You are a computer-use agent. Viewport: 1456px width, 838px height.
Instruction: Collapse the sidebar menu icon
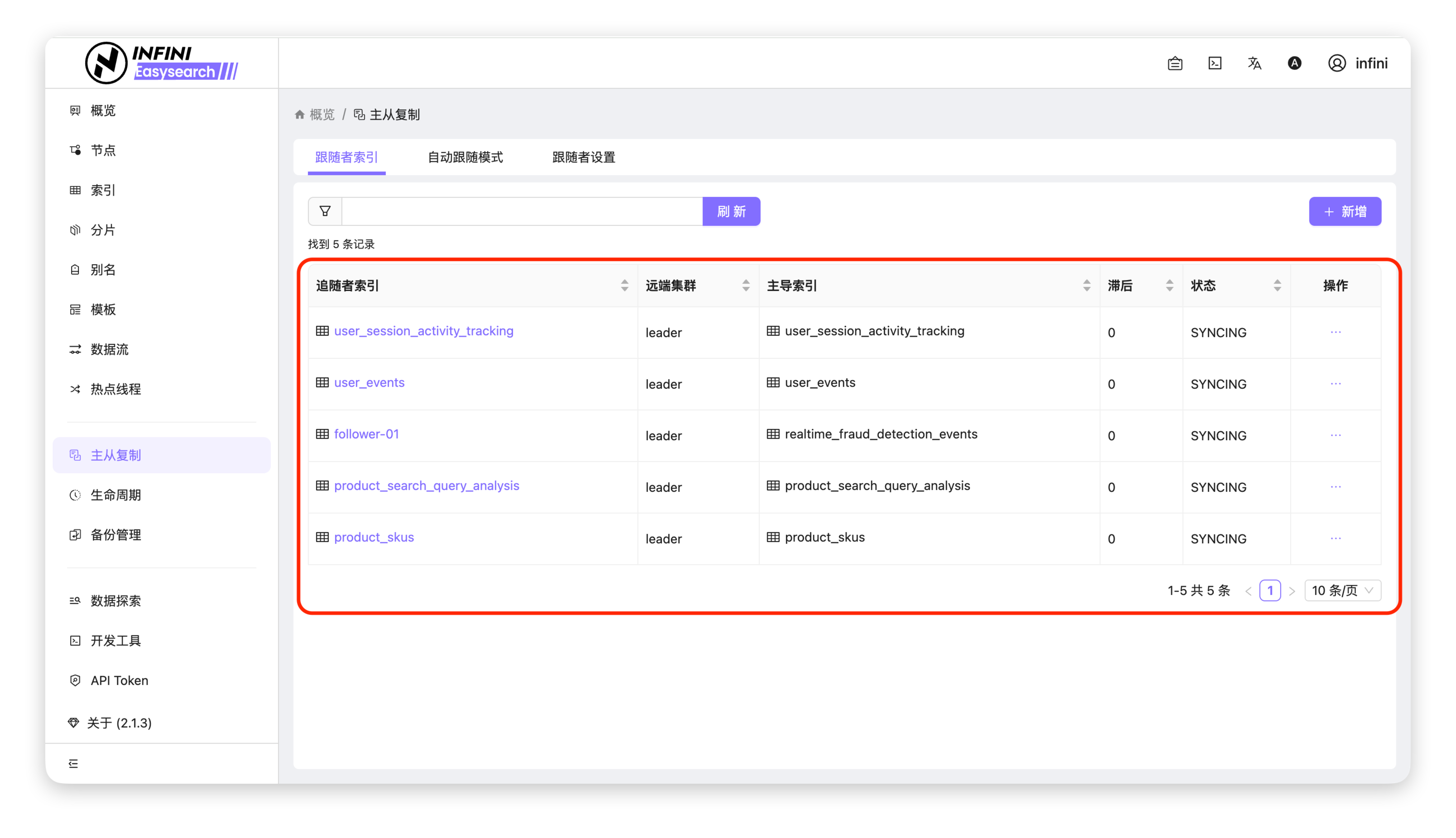pyautogui.click(x=73, y=763)
